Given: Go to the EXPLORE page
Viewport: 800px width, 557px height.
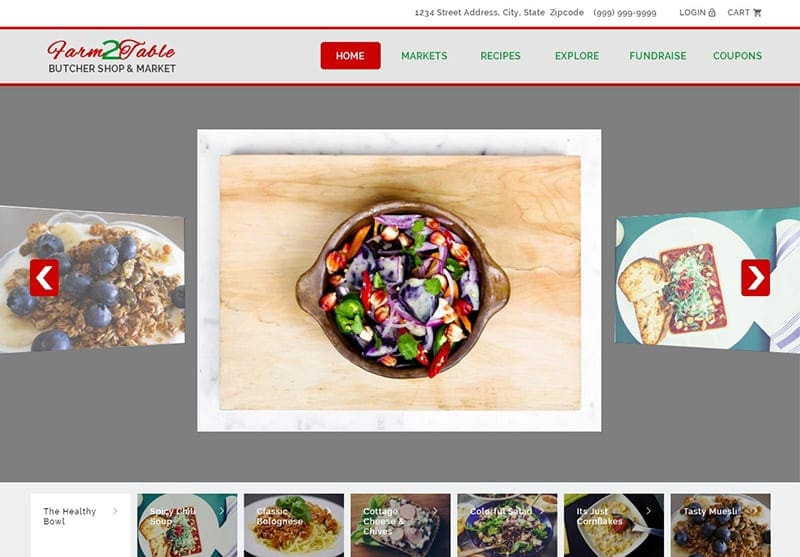Looking at the screenshot, I should pyautogui.click(x=577, y=56).
